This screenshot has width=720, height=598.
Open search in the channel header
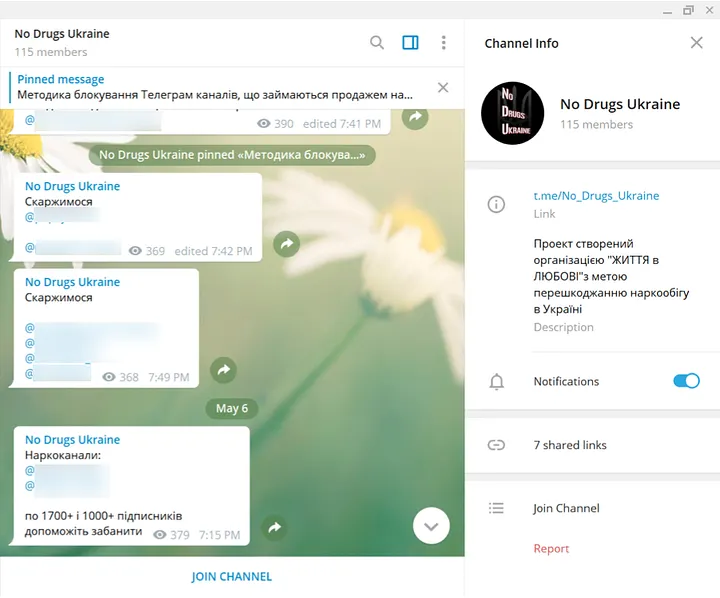377,42
